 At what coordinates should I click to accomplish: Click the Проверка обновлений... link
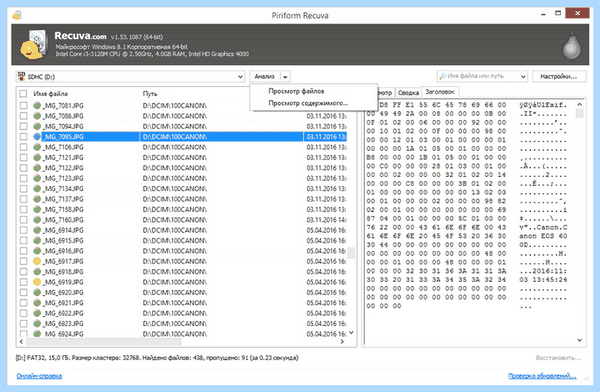click(542, 376)
